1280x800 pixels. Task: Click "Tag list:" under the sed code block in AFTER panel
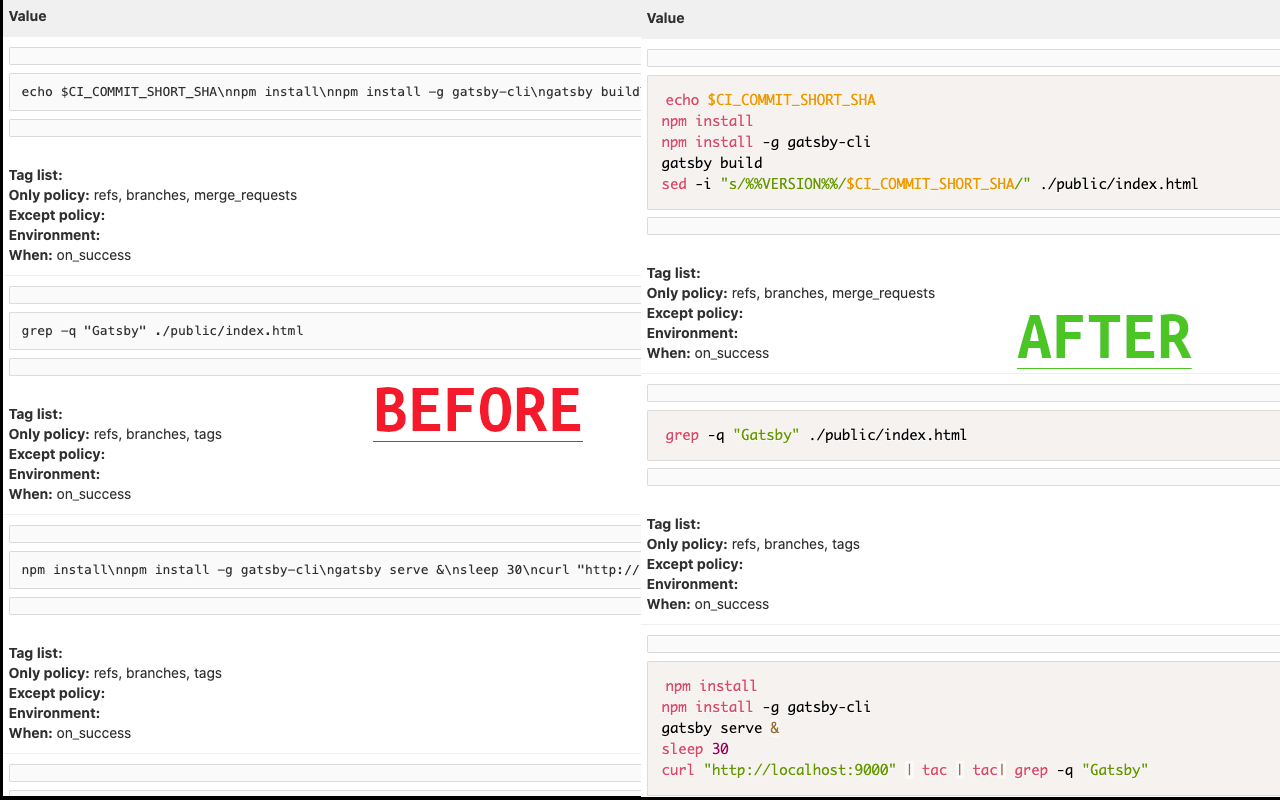click(x=673, y=273)
